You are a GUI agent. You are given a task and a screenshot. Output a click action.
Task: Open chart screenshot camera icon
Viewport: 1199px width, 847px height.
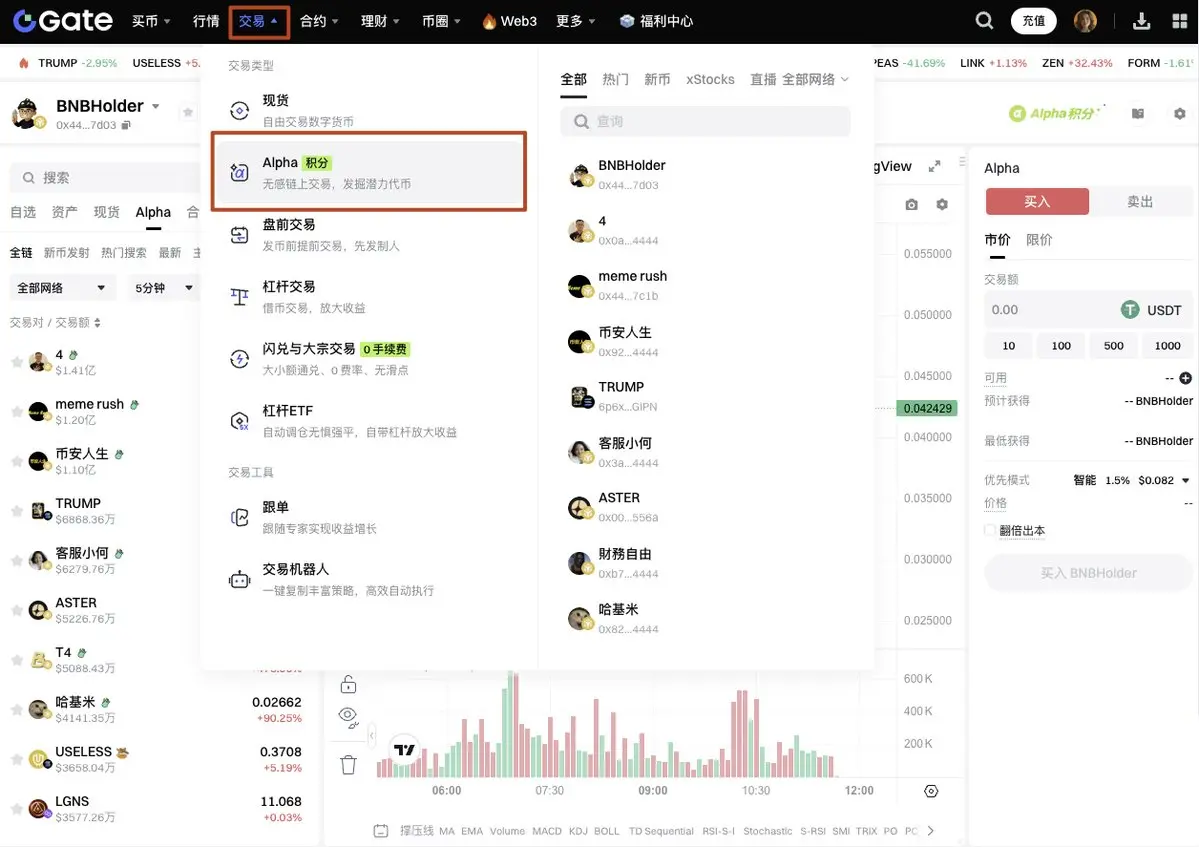click(x=911, y=204)
